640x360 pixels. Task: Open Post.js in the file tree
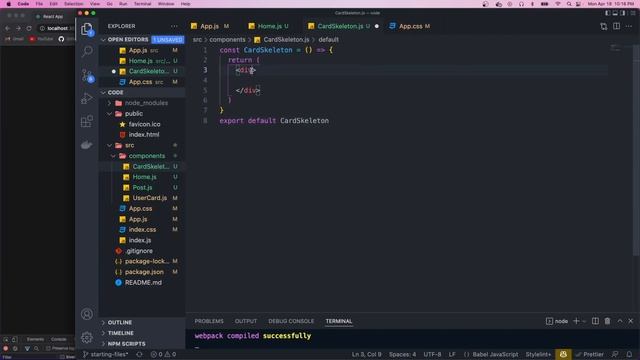pos(142,187)
